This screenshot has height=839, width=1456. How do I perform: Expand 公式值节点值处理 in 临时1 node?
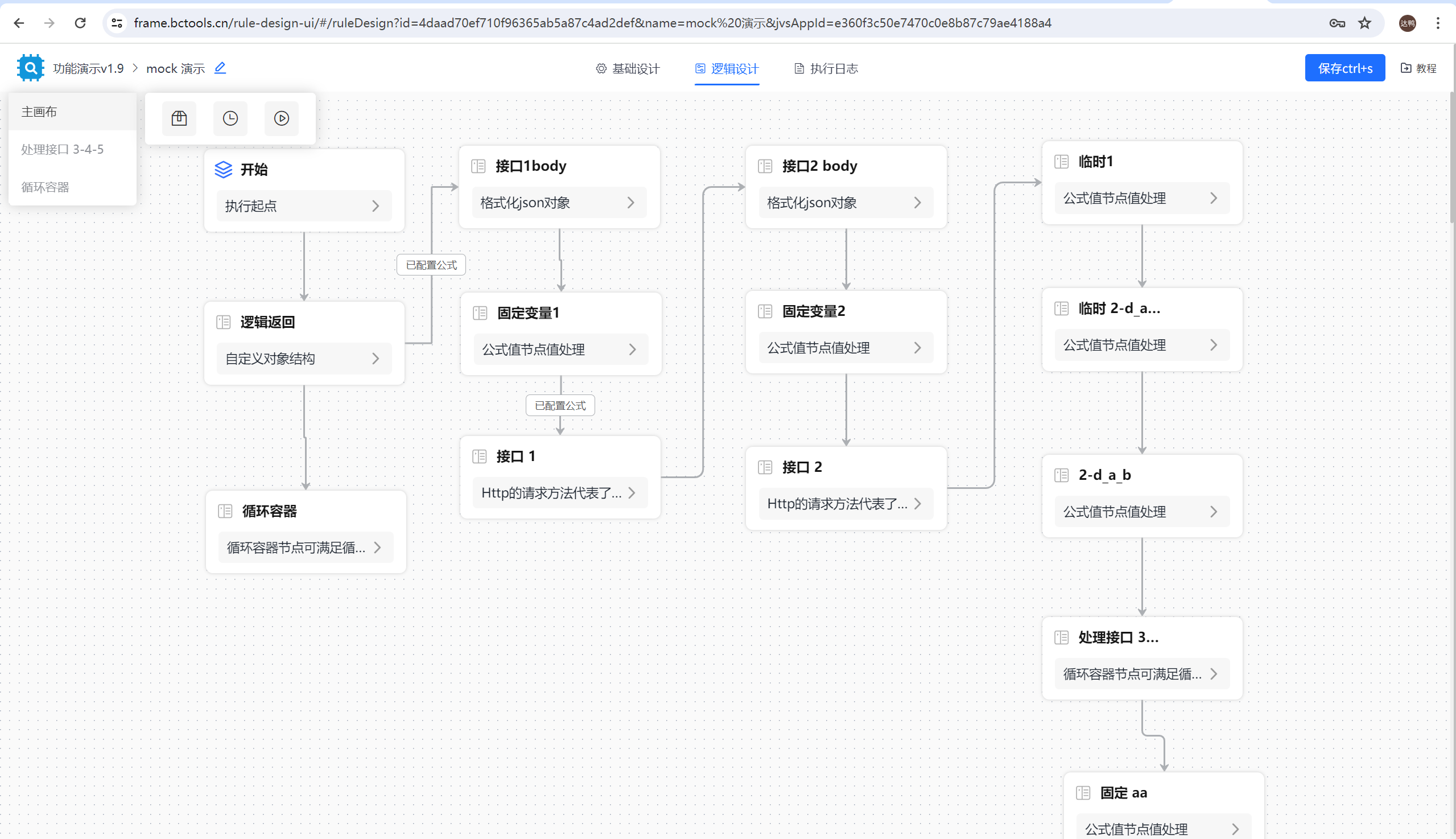[x=1214, y=198]
